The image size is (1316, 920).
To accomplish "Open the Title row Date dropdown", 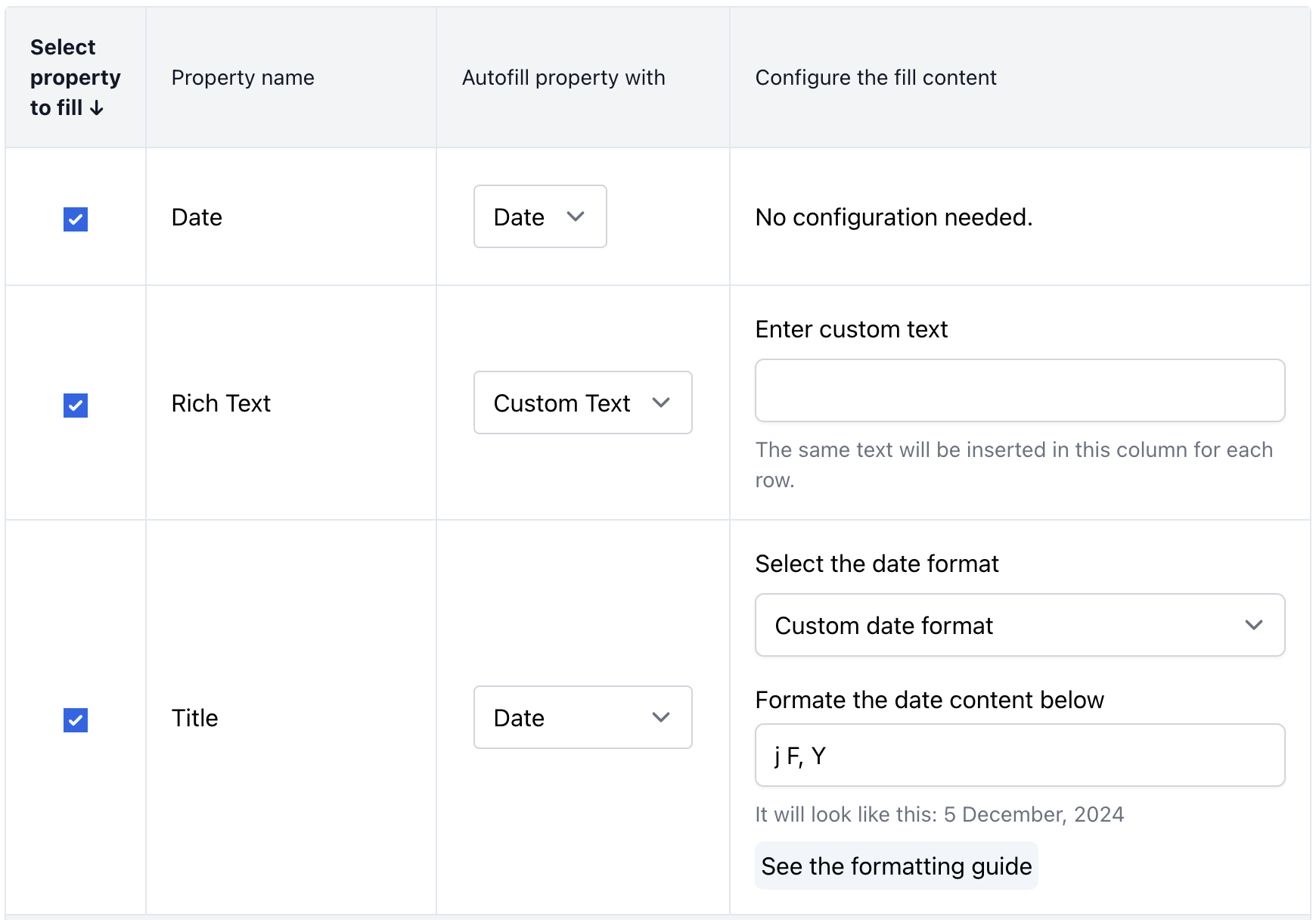I will 583,717.
